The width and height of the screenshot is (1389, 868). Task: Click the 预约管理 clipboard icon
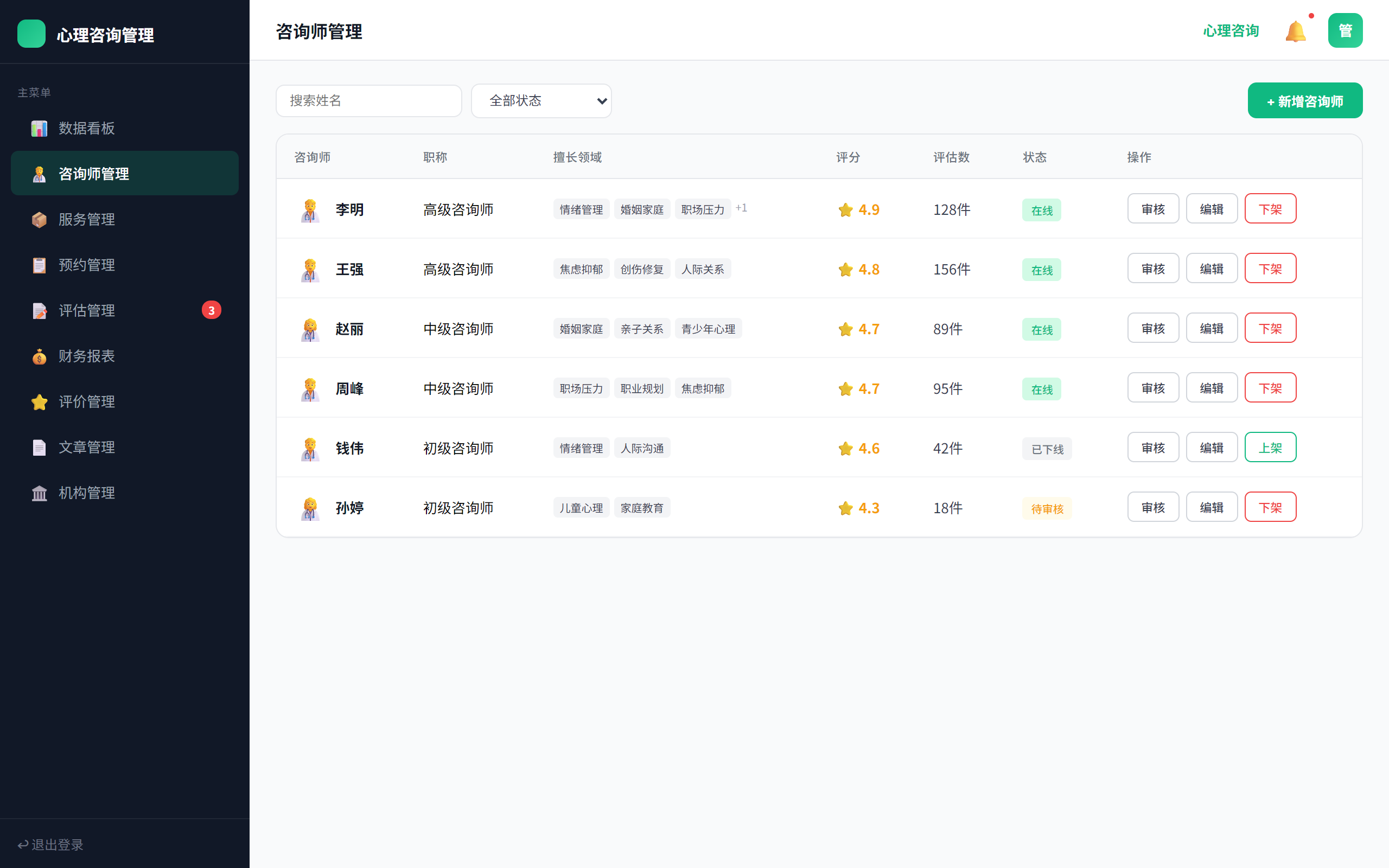[x=39, y=265]
